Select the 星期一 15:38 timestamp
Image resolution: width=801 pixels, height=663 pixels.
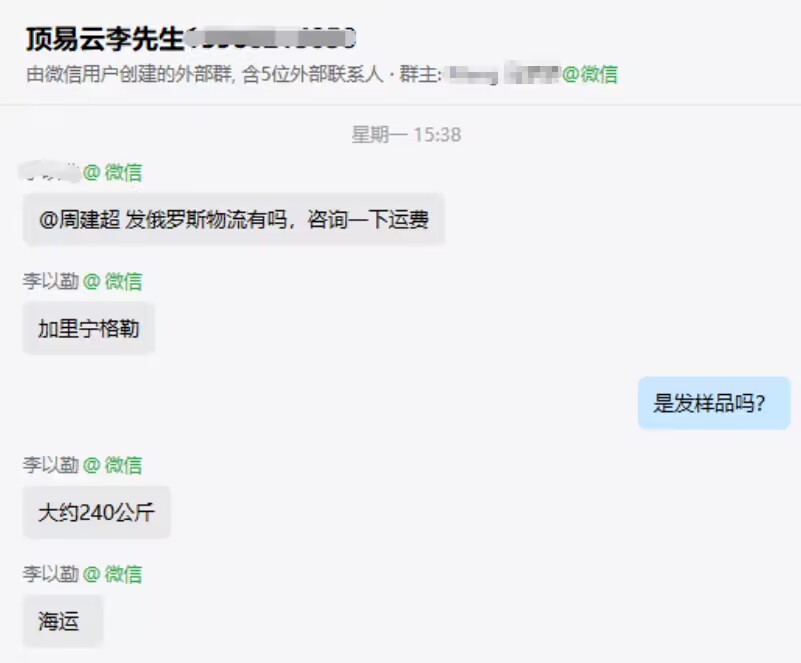pyautogui.click(x=406, y=135)
